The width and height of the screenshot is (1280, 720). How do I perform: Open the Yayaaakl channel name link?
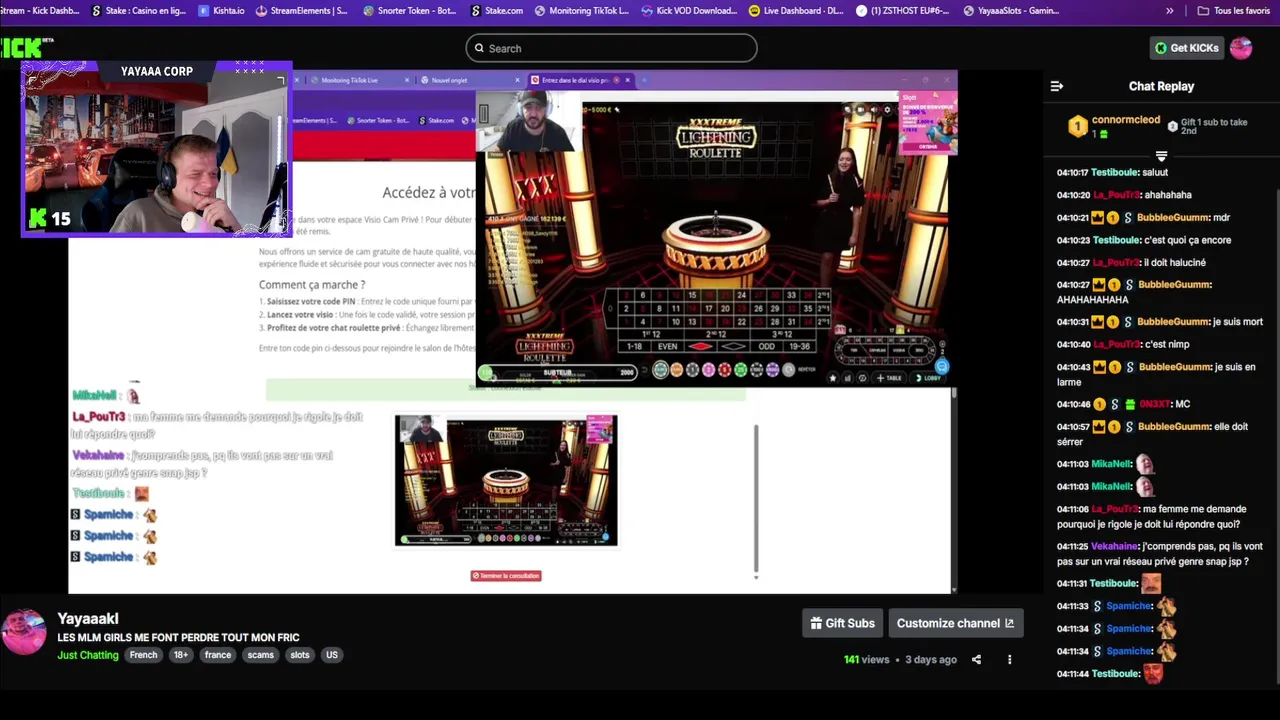pos(88,619)
